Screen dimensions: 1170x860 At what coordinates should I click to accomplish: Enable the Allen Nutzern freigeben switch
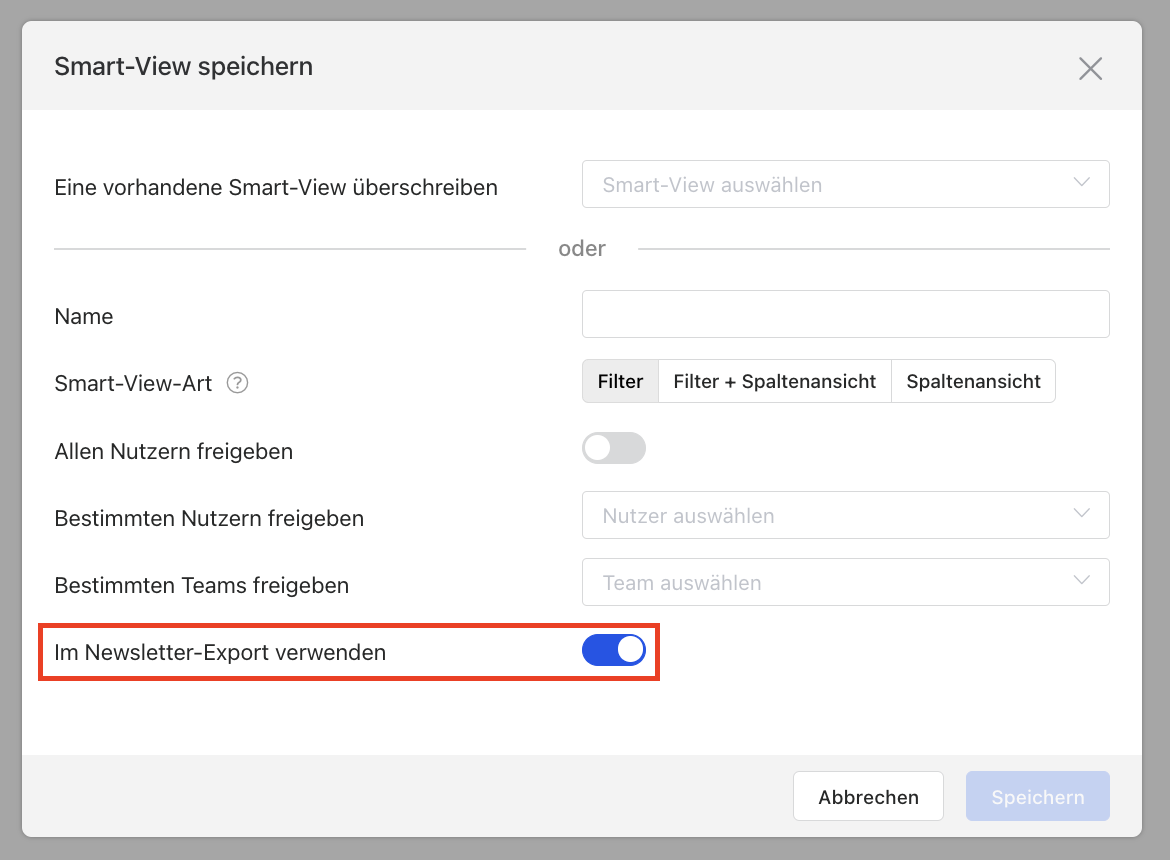coord(613,448)
